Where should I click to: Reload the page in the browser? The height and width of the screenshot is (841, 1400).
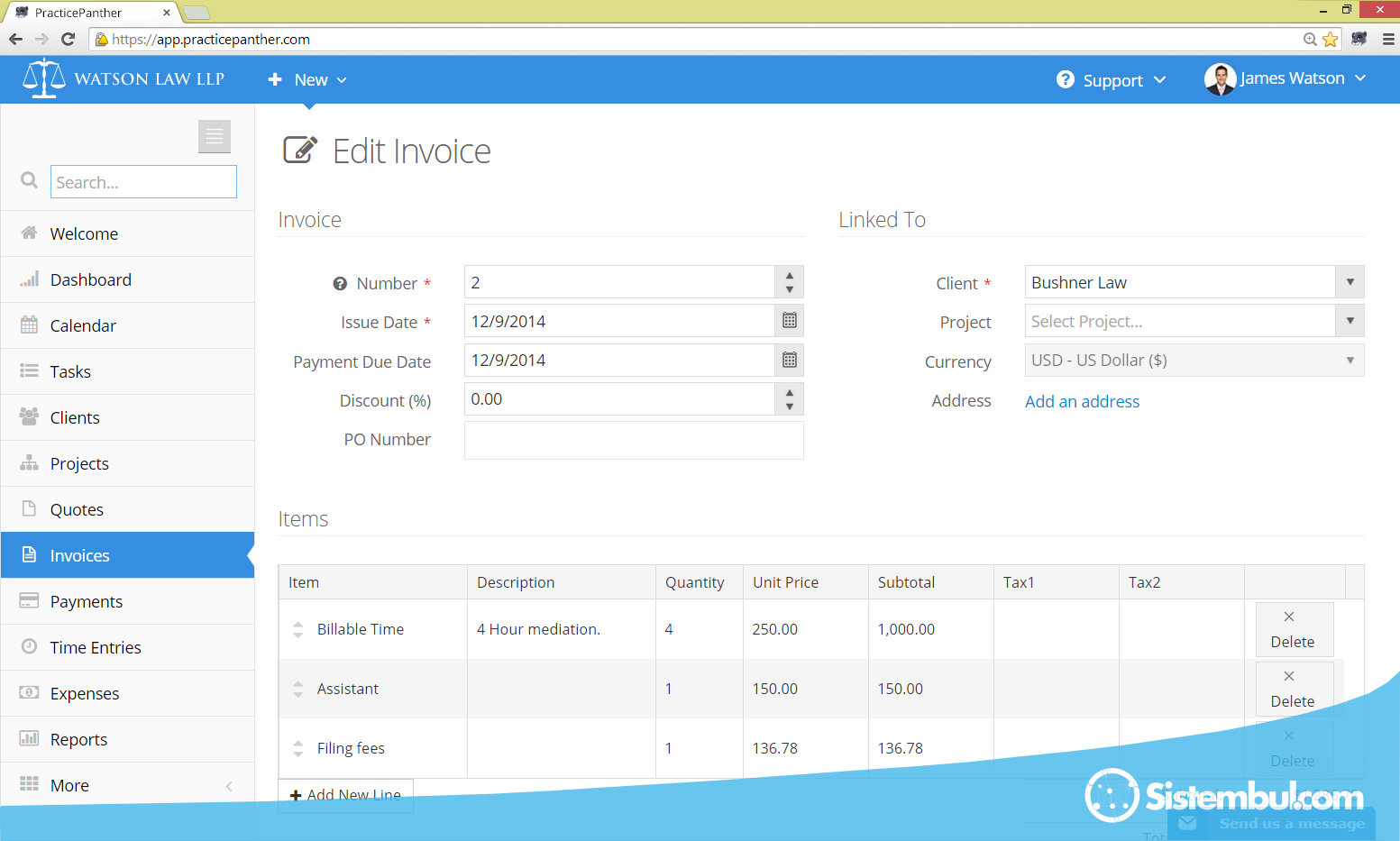tap(68, 40)
